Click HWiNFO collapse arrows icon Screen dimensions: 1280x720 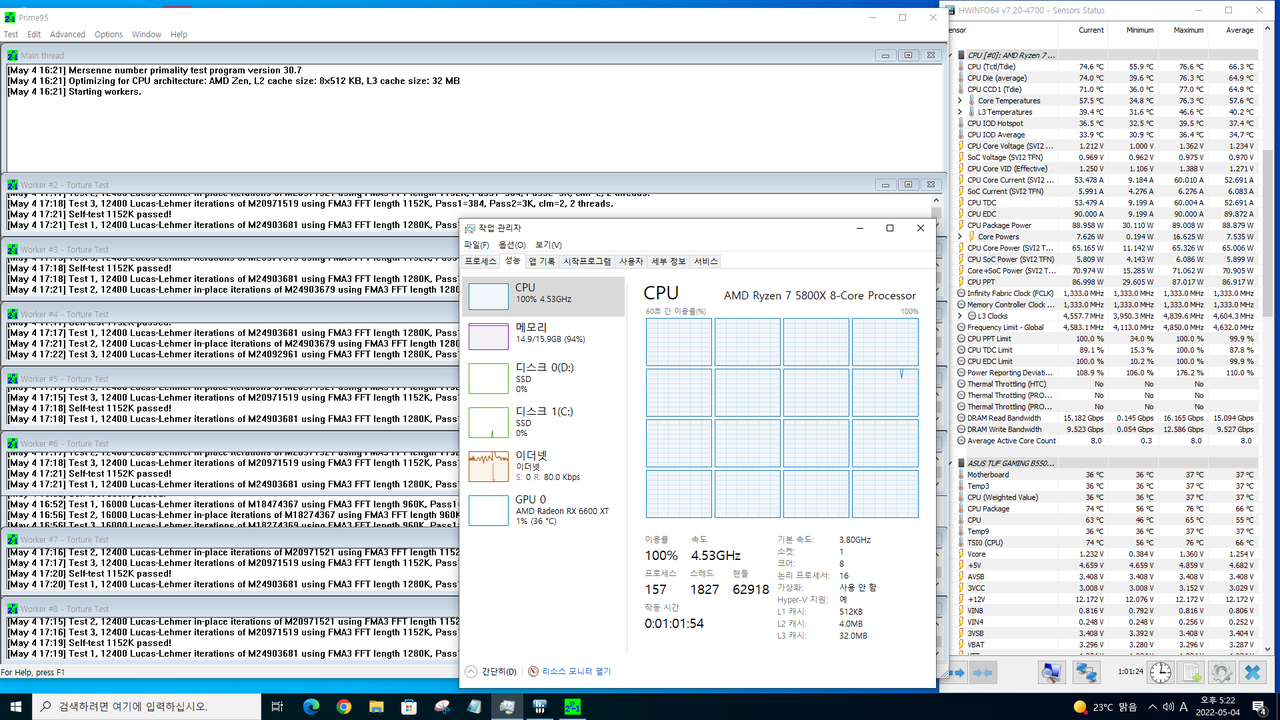[x=983, y=673]
